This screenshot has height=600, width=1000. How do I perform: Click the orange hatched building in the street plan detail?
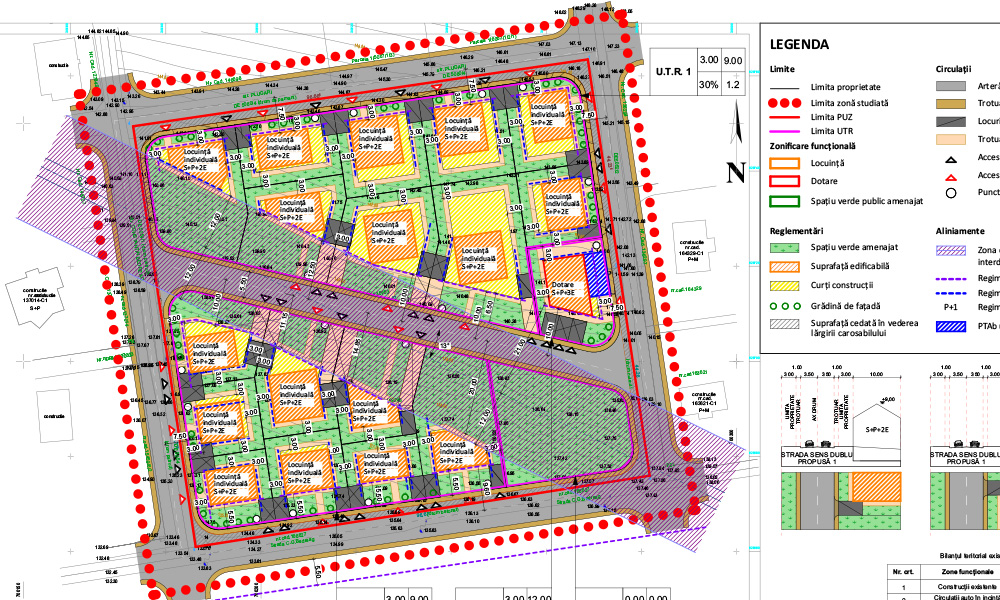point(876,485)
